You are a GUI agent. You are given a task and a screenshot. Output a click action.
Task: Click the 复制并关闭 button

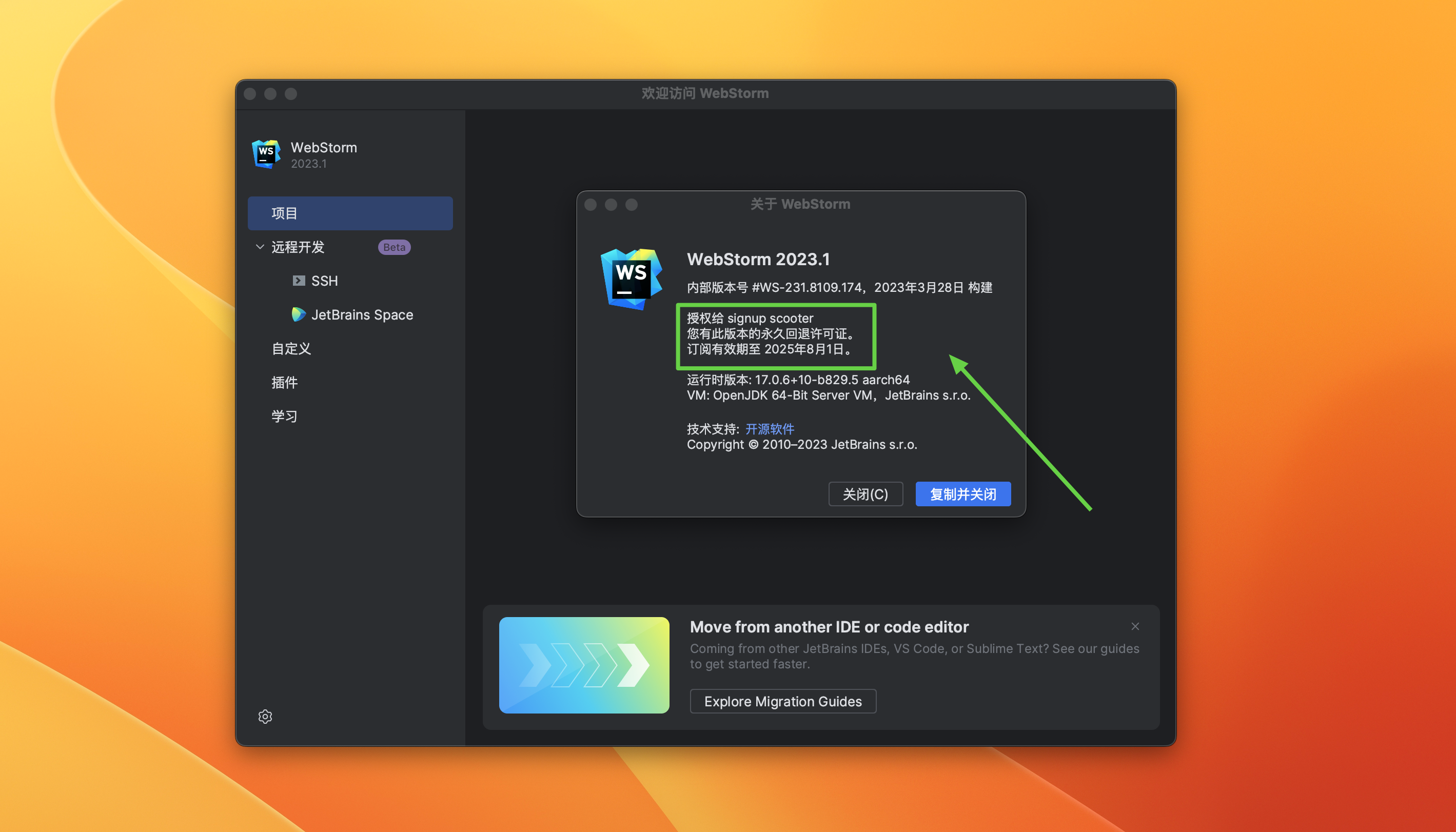[963, 494]
